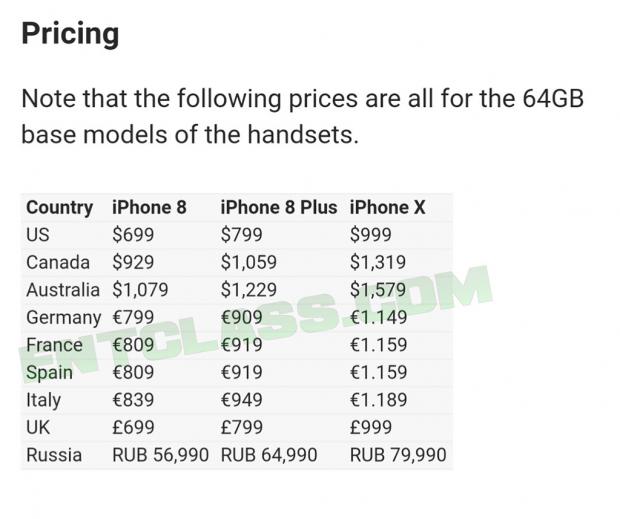Click the €1.189 Italy iPhone X price
The height and width of the screenshot is (519, 620).
(379, 400)
